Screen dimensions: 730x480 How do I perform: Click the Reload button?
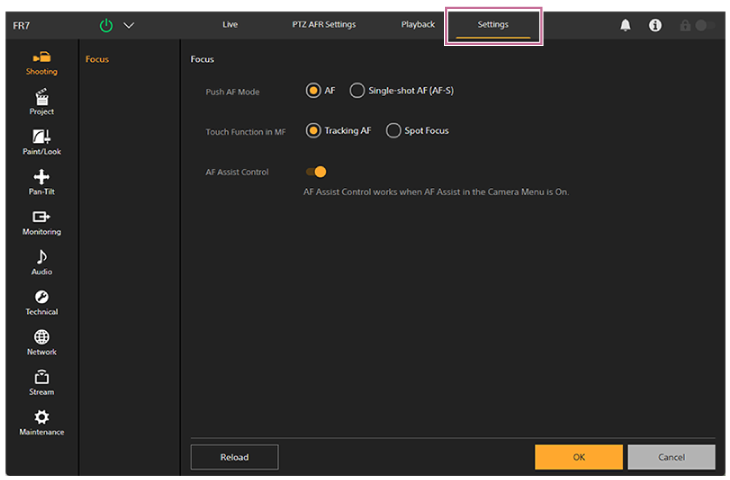pos(234,457)
